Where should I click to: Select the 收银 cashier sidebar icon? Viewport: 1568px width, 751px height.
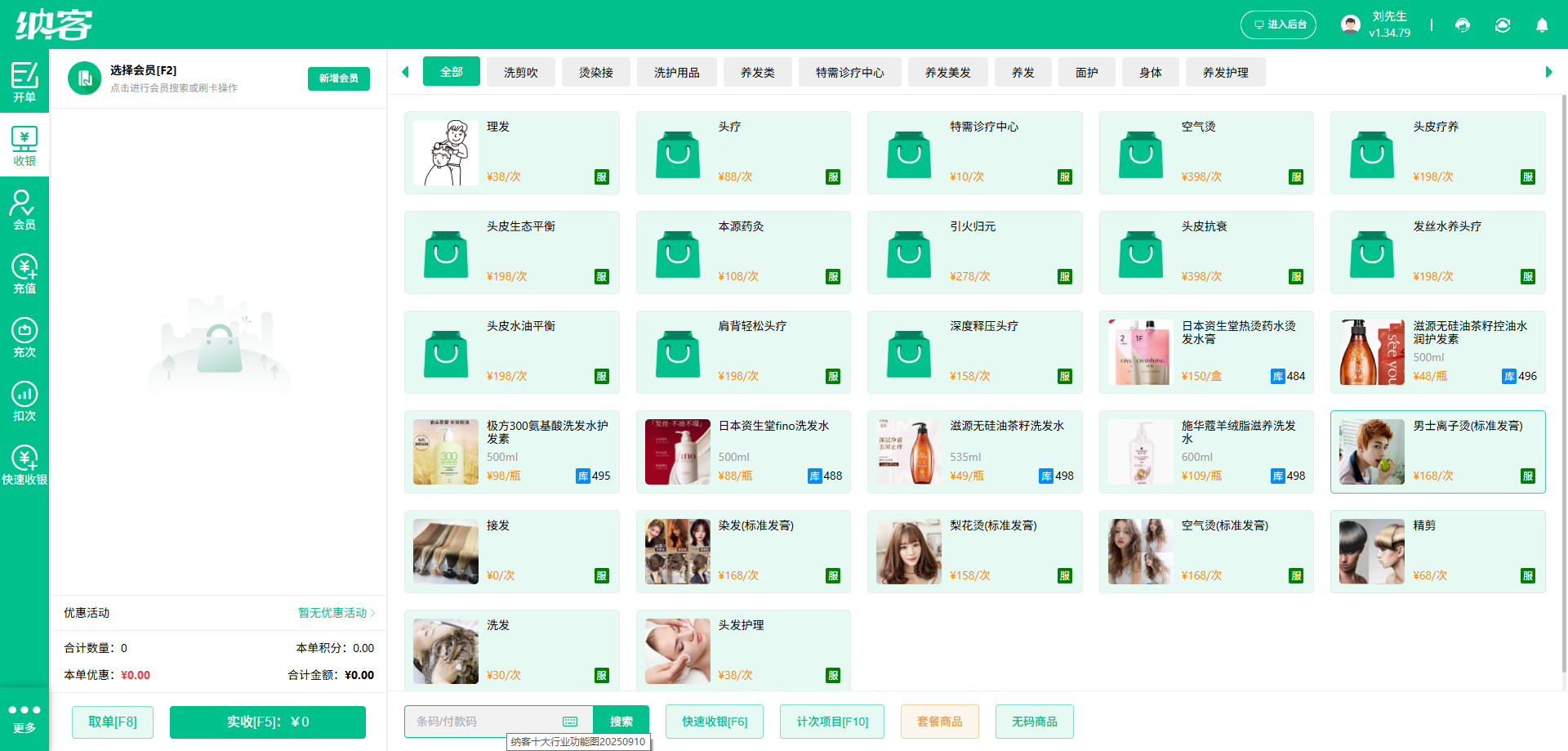click(x=24, y=145)
